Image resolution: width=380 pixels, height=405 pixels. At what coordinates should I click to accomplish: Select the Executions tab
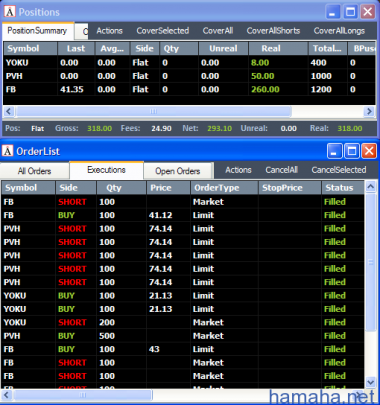(106, 170)
